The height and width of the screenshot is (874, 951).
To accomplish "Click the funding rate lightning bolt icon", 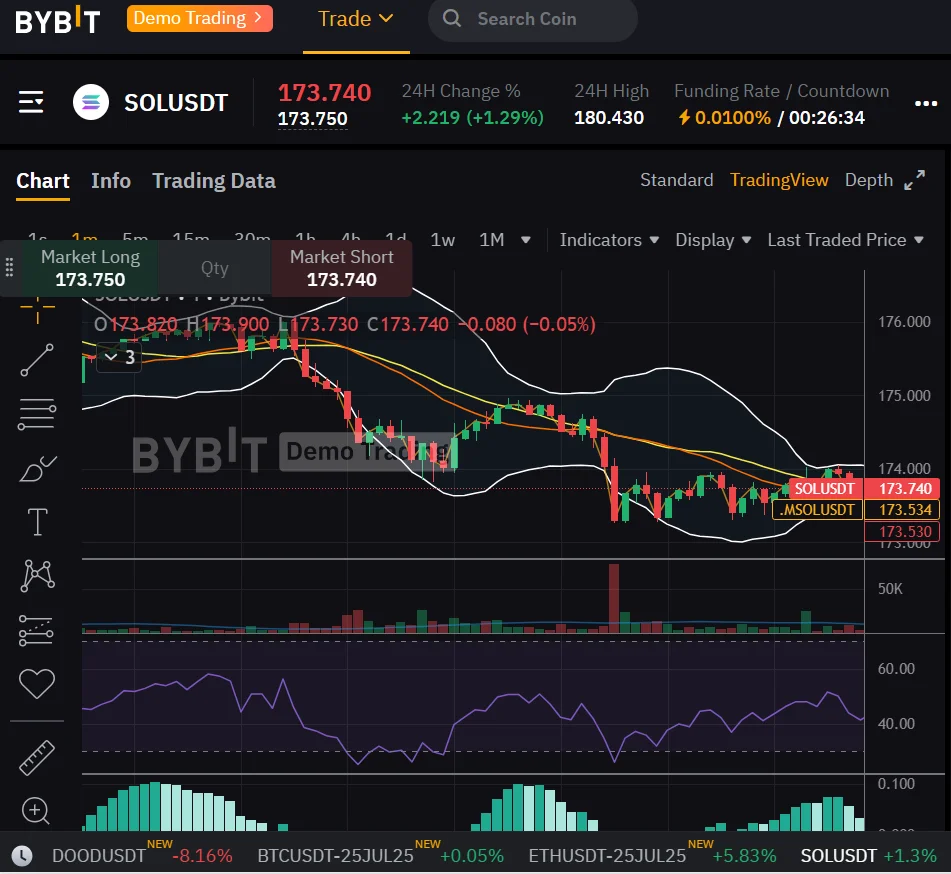I will click(x=684, y=117).
